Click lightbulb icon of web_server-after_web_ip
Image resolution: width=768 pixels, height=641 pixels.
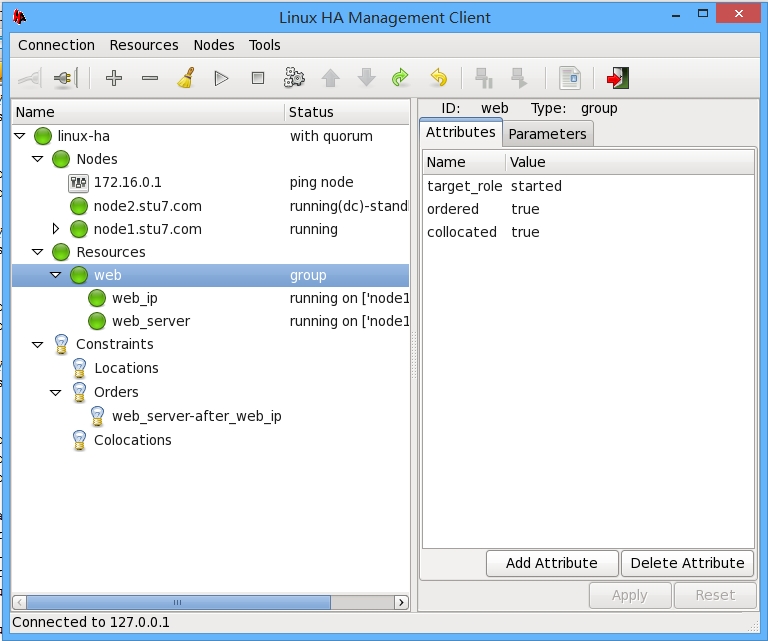pyautogui.click(x=97, y=416)
